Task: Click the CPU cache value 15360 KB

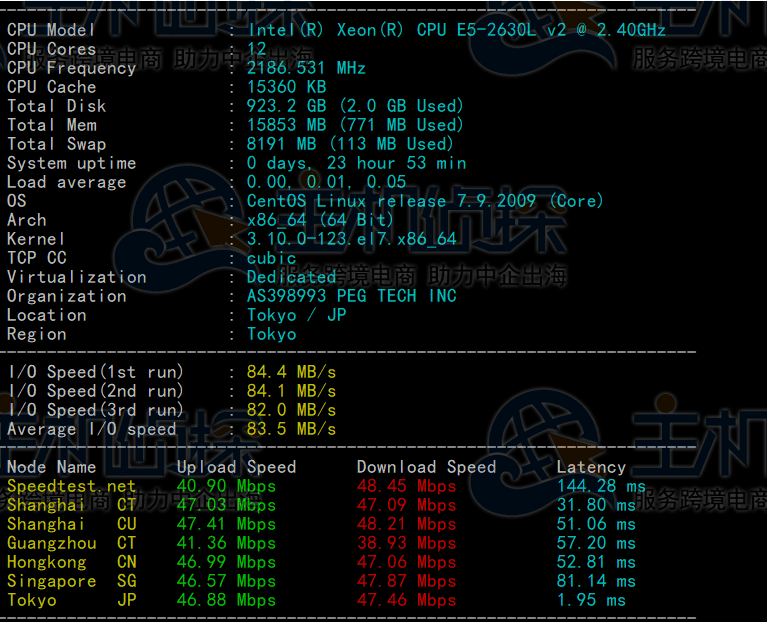Action: point(287,87)
